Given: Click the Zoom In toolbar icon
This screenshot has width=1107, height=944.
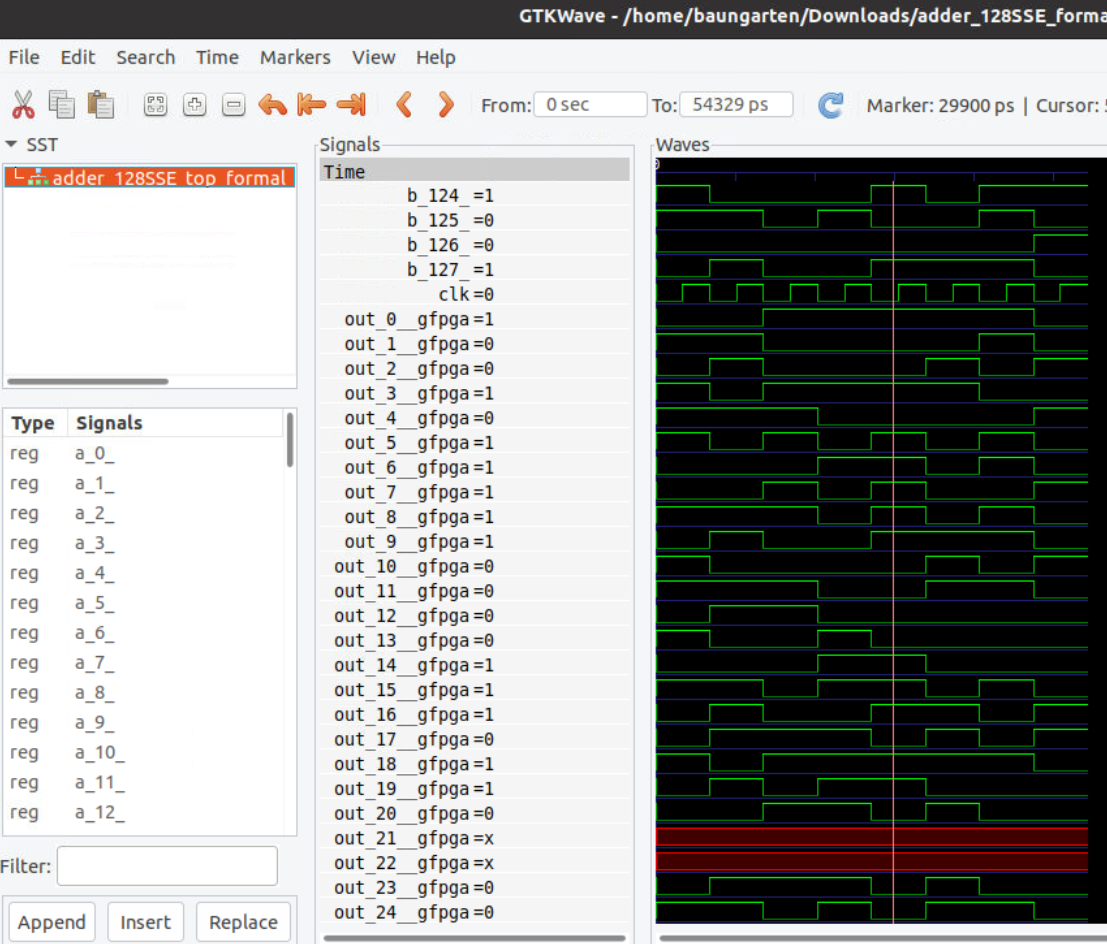Looking at the screenshot, I should pyautogui.click(x=194, y=105).
